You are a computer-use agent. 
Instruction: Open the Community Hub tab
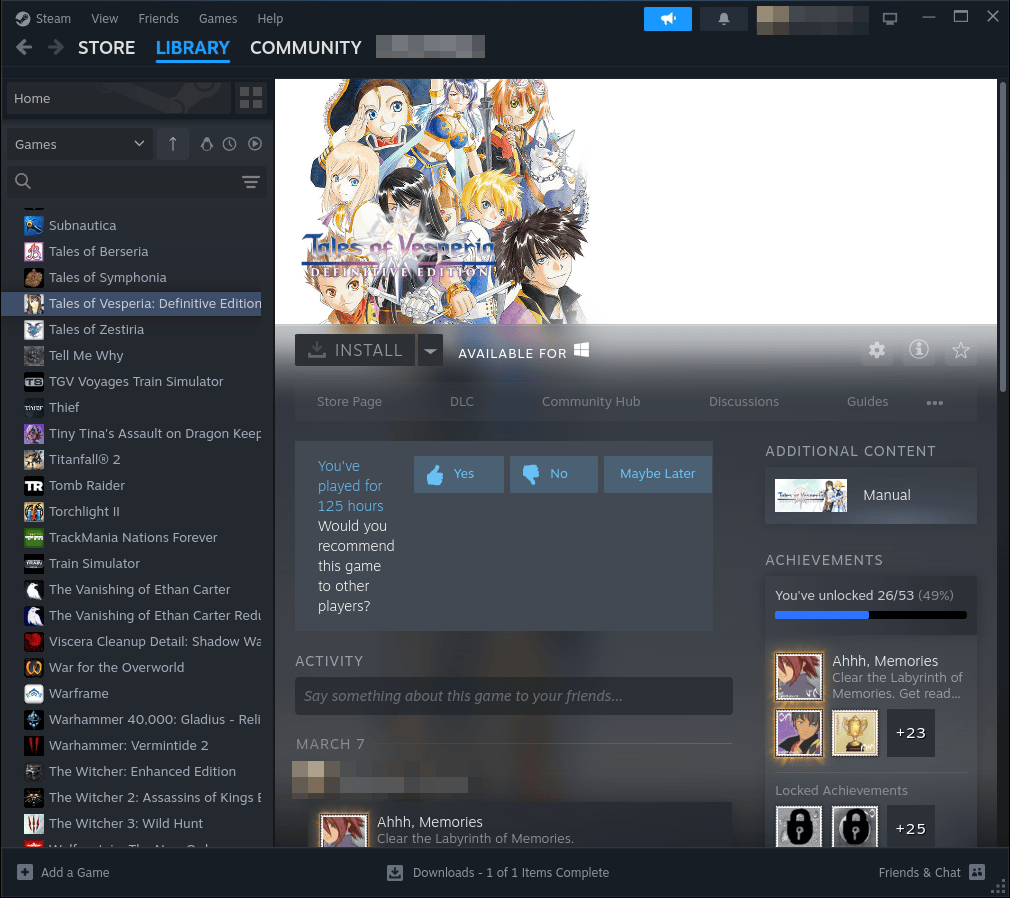click(x=591, y=401)
